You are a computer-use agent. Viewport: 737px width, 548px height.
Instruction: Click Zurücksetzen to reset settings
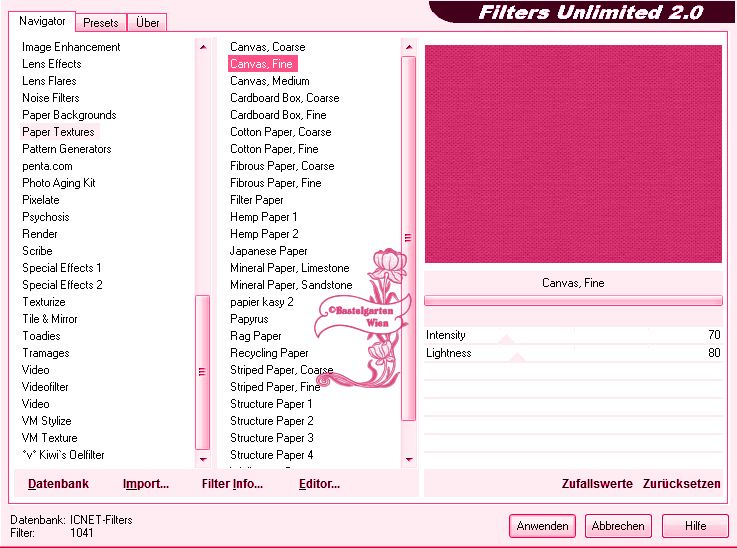tap(682, 484)
